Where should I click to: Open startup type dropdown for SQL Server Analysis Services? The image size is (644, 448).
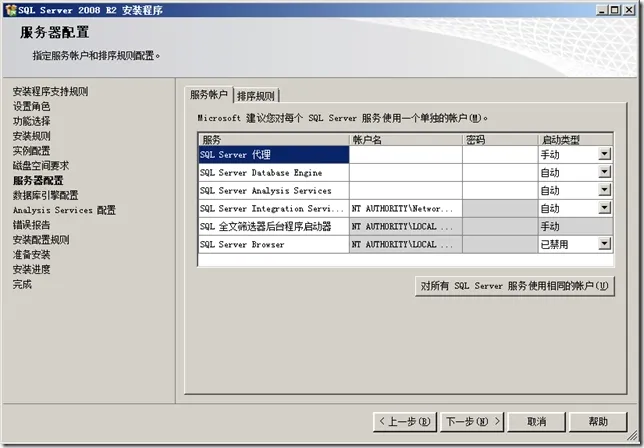pyautogui.click(x=605, y=190)
